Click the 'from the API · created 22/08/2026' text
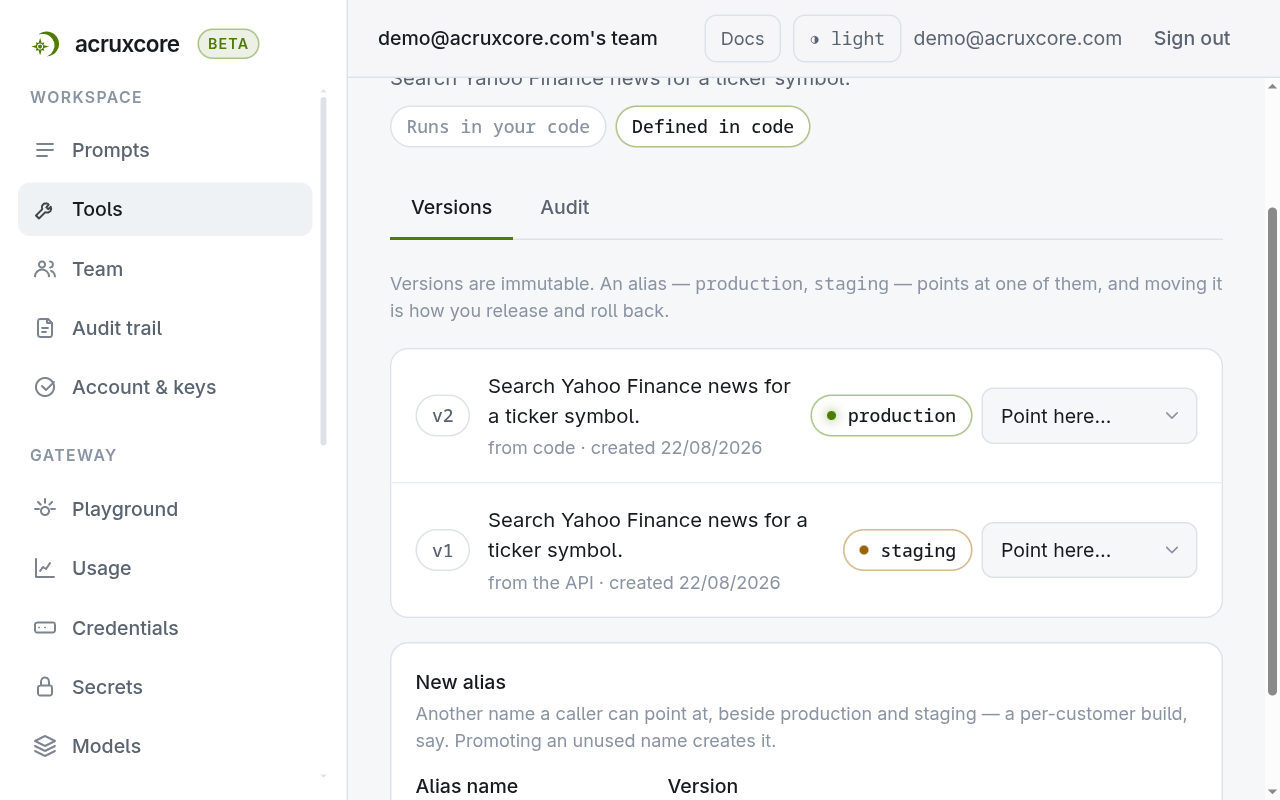This screenshot has width=1280, height=800. (634, 582)
